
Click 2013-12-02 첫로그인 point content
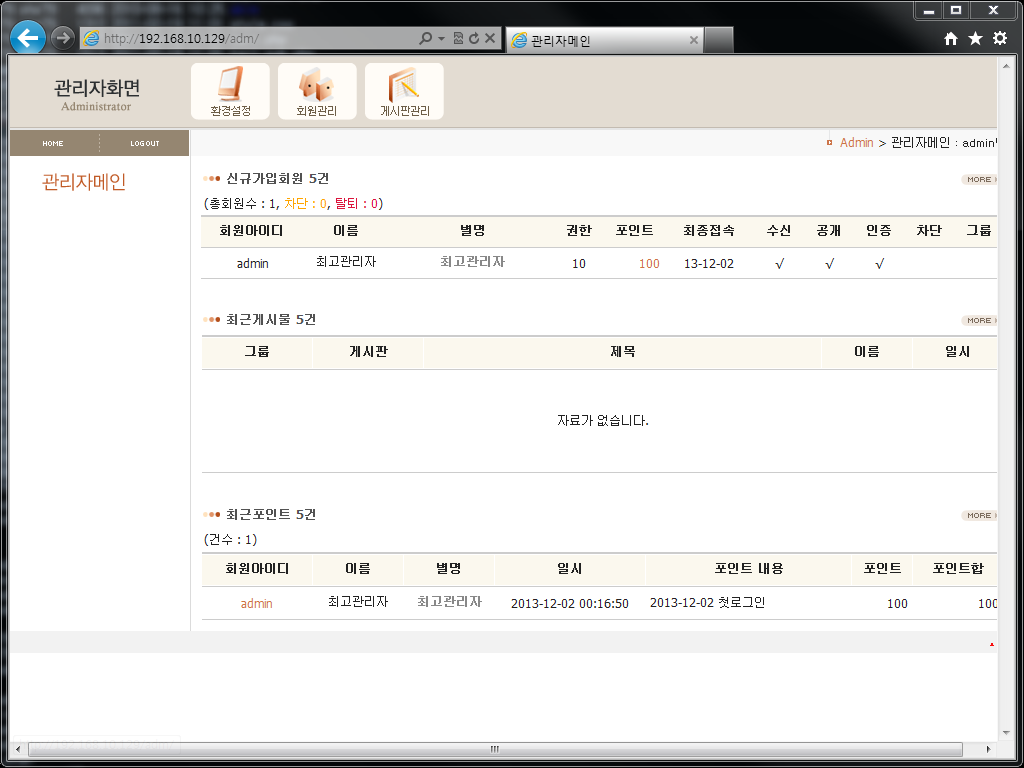(707, 602)
